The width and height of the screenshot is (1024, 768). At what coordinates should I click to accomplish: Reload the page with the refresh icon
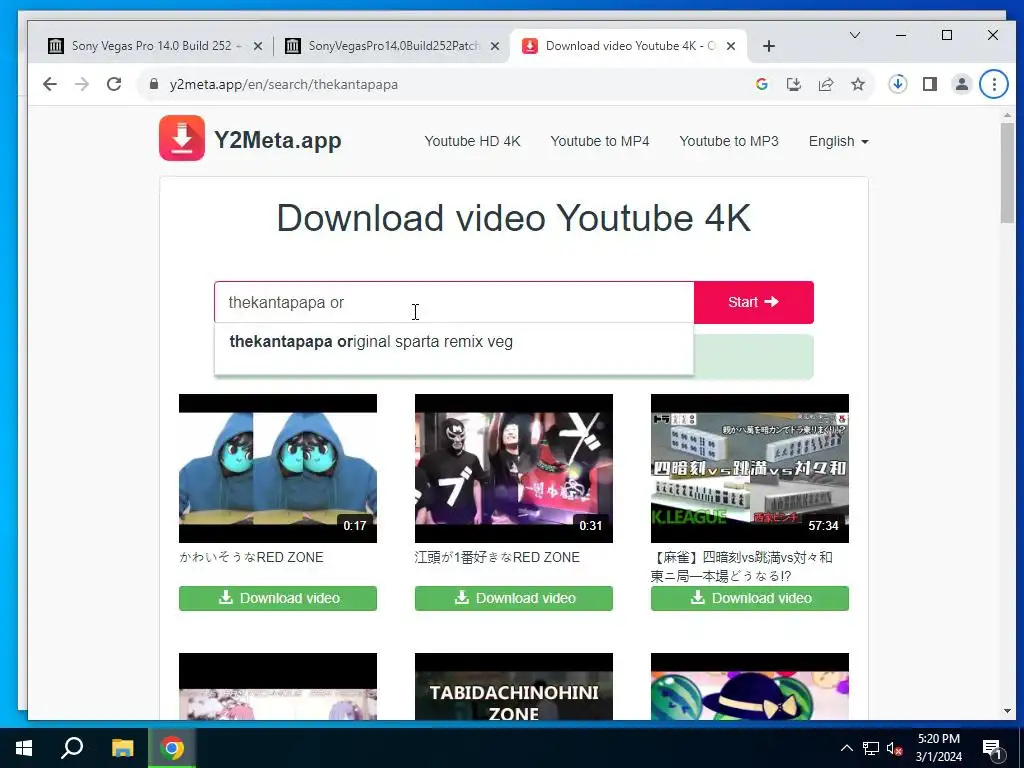click(x=114, y=84)
